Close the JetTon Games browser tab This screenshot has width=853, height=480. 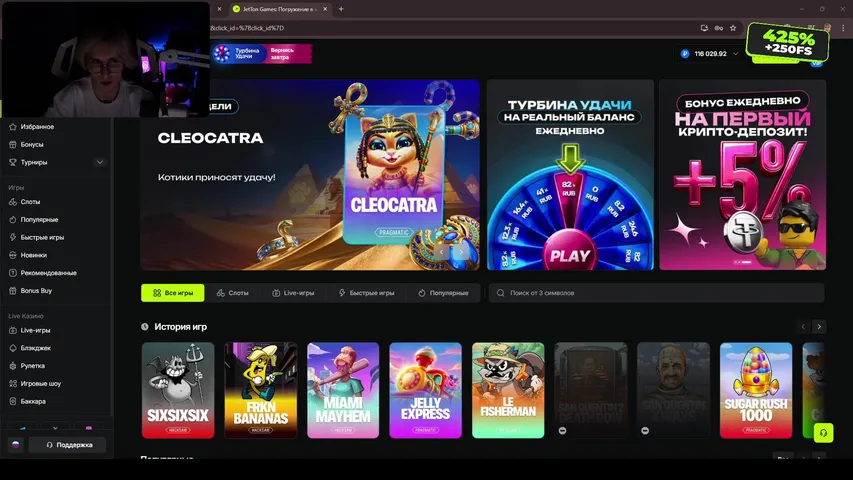[325, 9]
